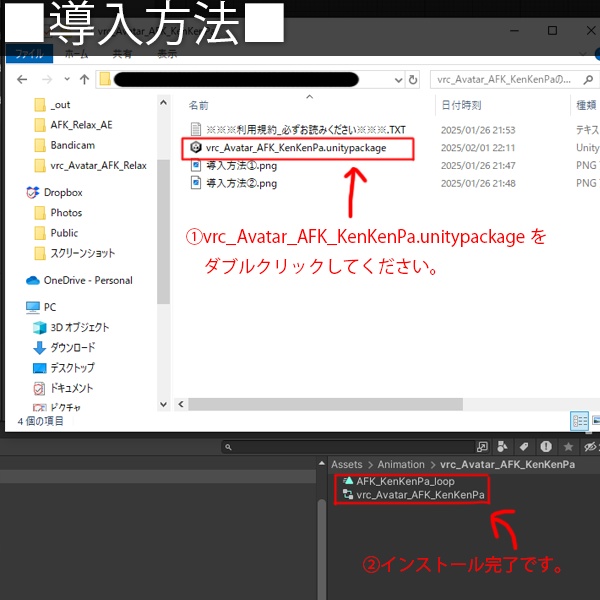Image resolution: width=600 pixels, height=600 pixels.
Task: Open Unity search window icon
Action: (482, 447)
